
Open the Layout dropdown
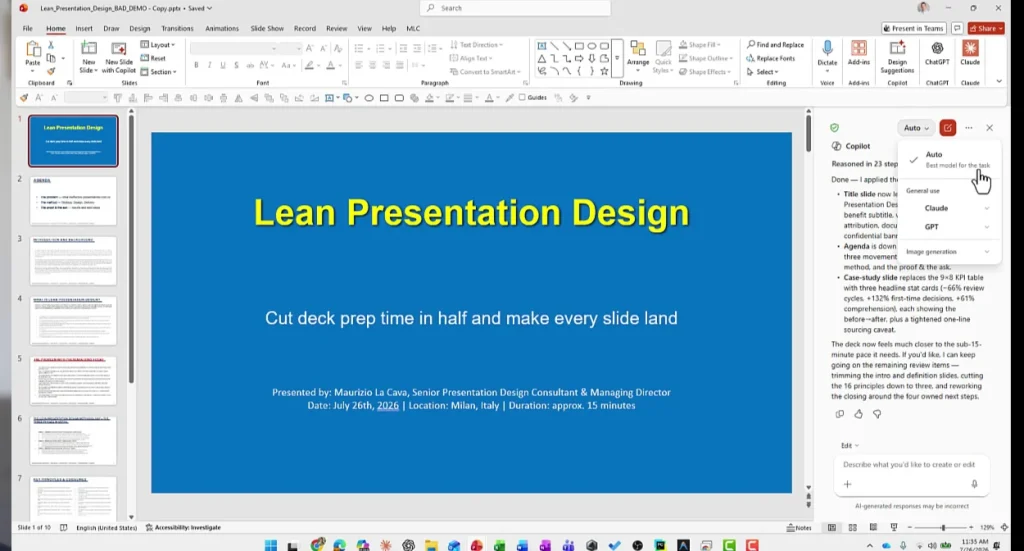[158, 45]
